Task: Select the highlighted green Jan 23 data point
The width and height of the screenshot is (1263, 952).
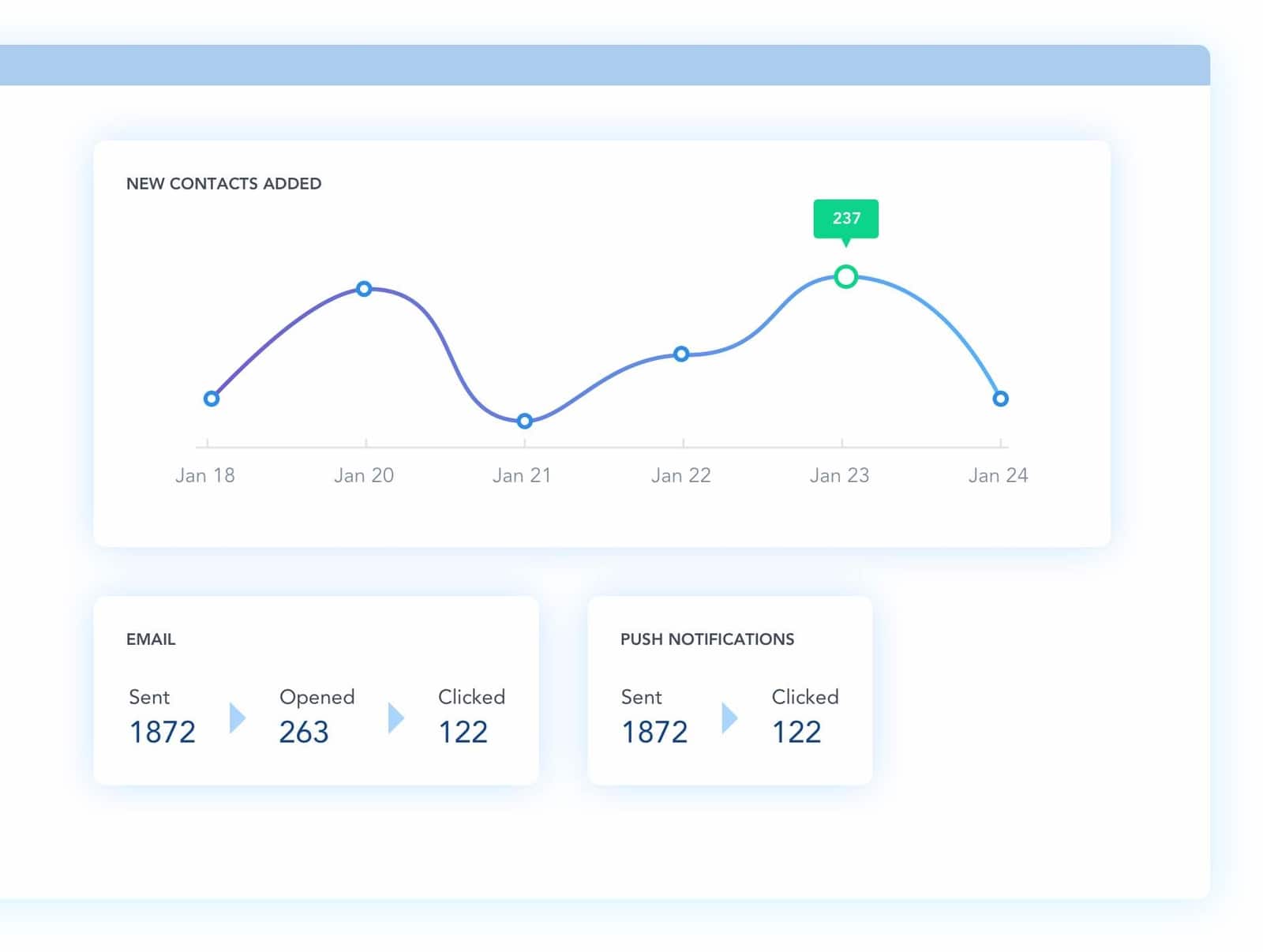Action: coord(846,277)
